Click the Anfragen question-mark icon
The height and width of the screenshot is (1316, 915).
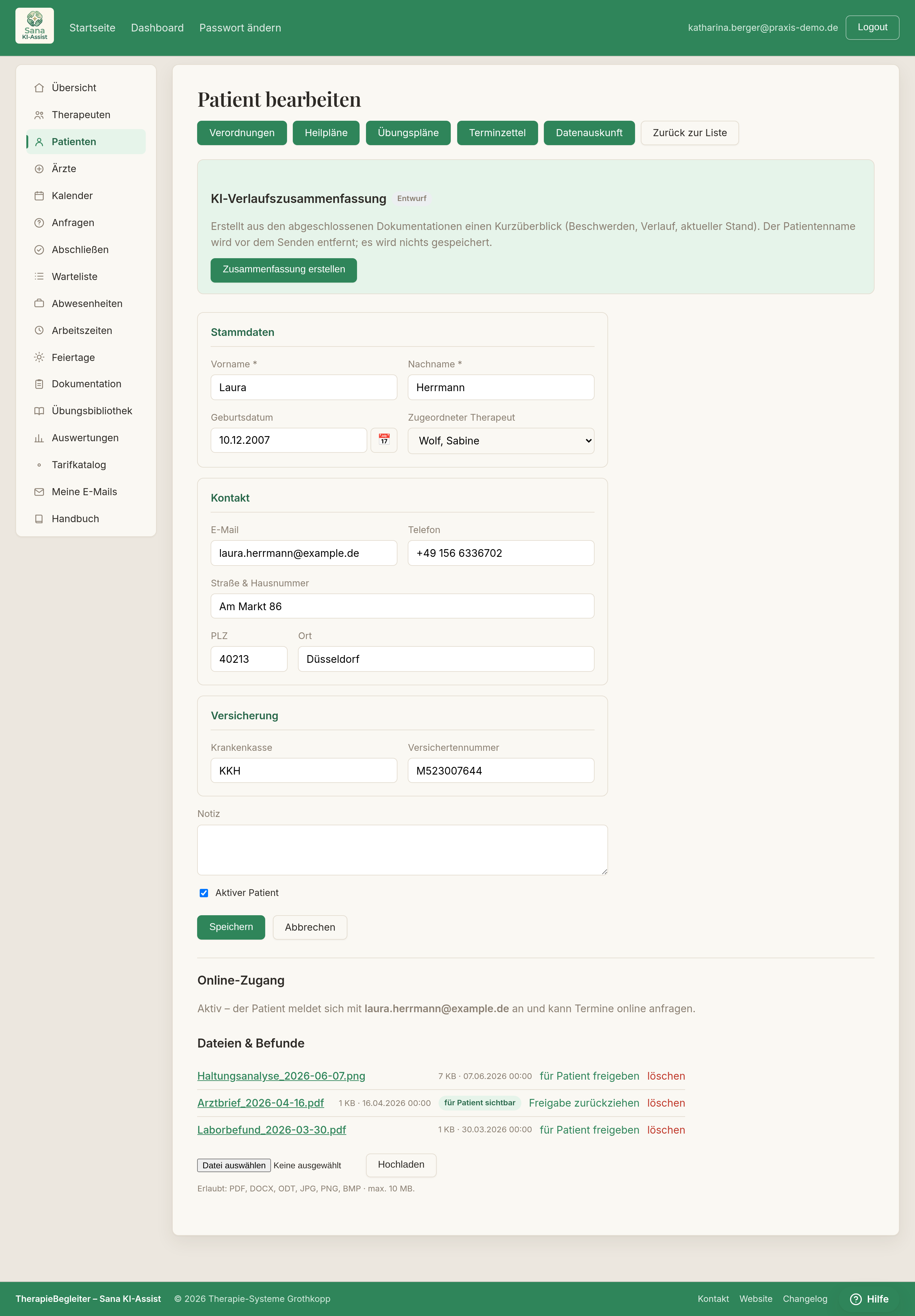(x=39, y=223)
